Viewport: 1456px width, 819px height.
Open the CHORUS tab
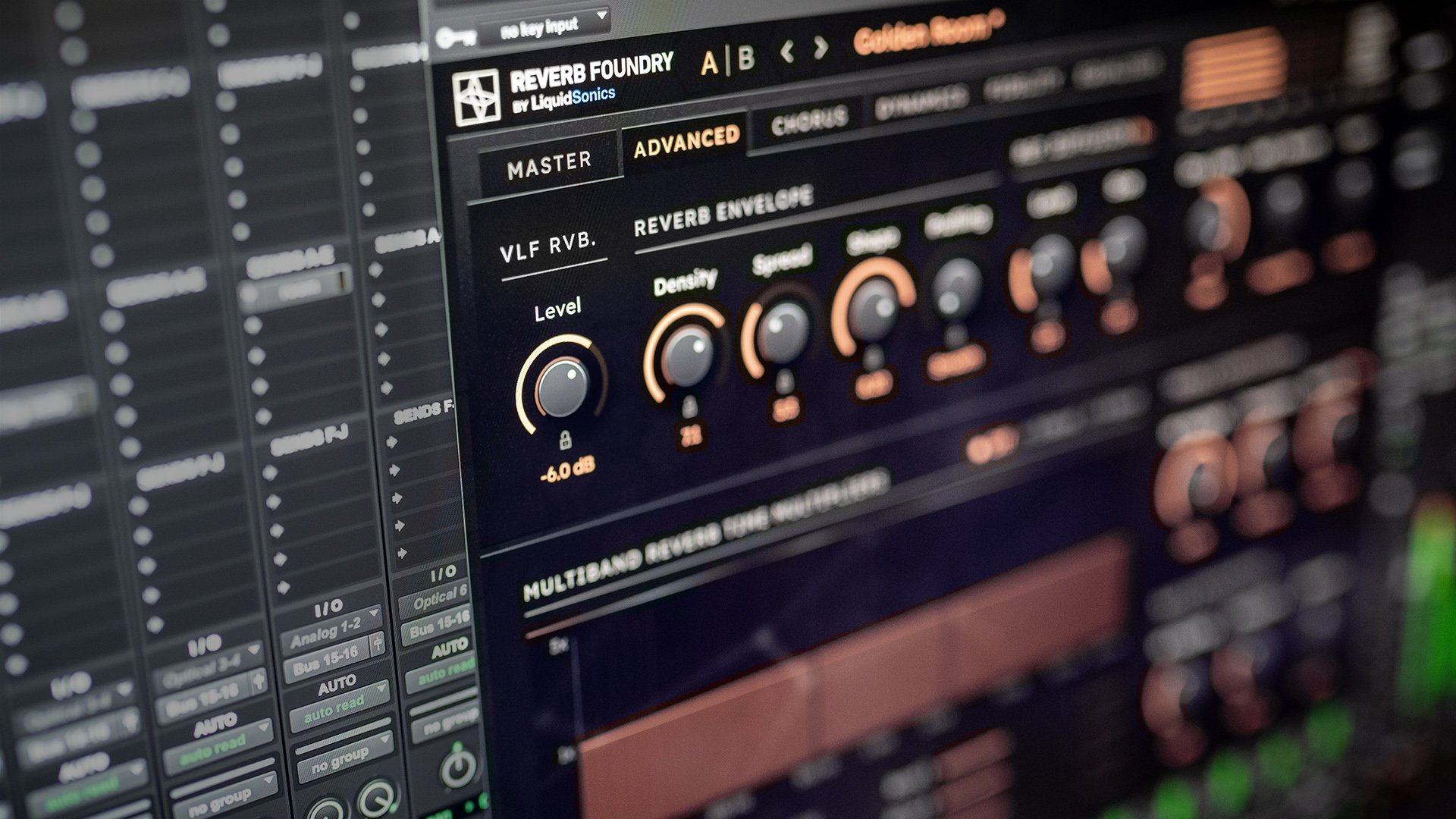point(809,121)
